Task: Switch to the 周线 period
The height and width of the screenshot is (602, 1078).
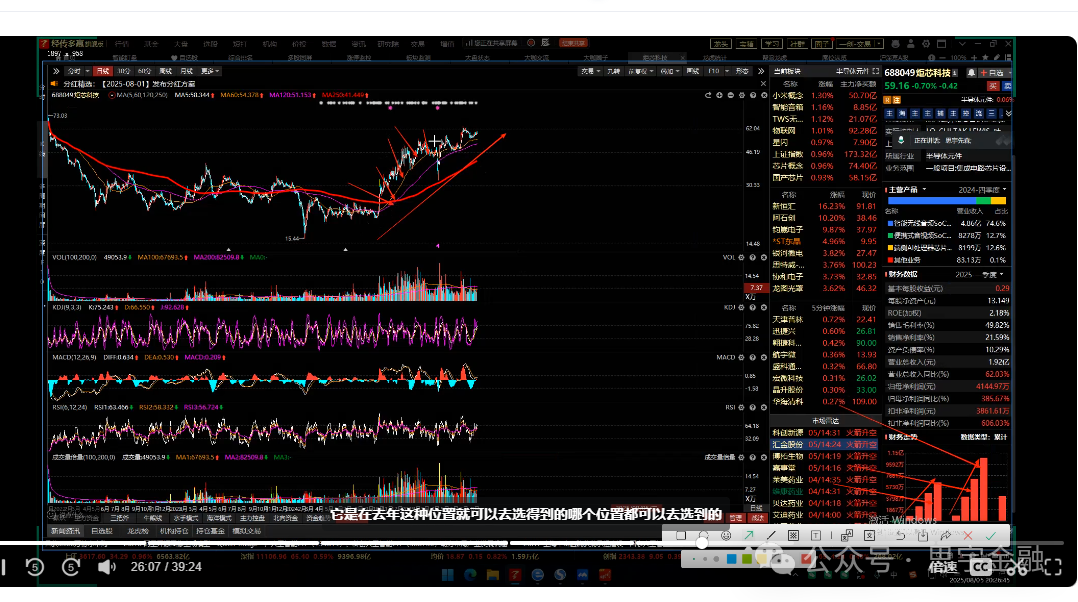Action: (165, 71)
